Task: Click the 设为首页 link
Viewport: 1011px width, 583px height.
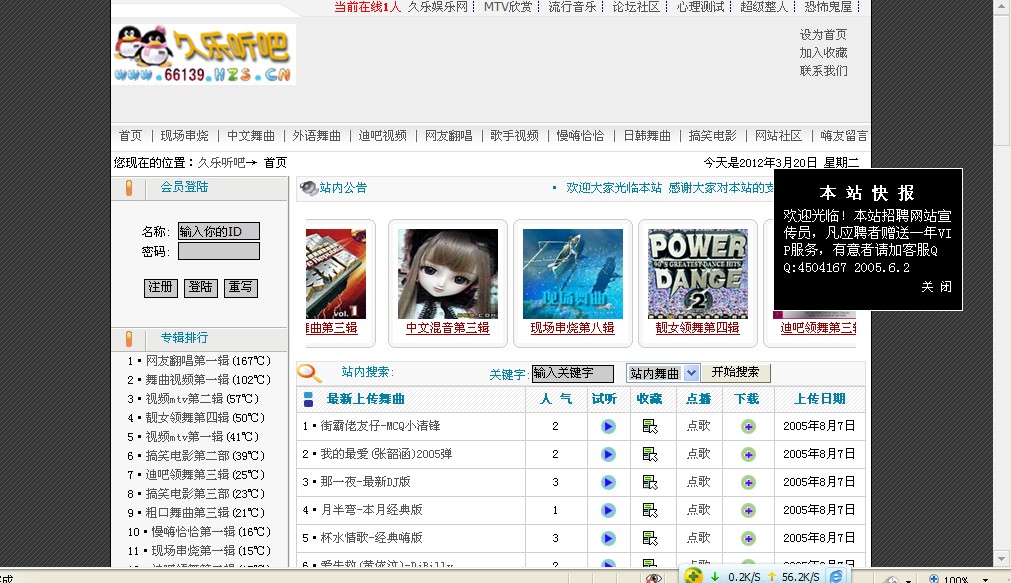Action: point(823,34)
